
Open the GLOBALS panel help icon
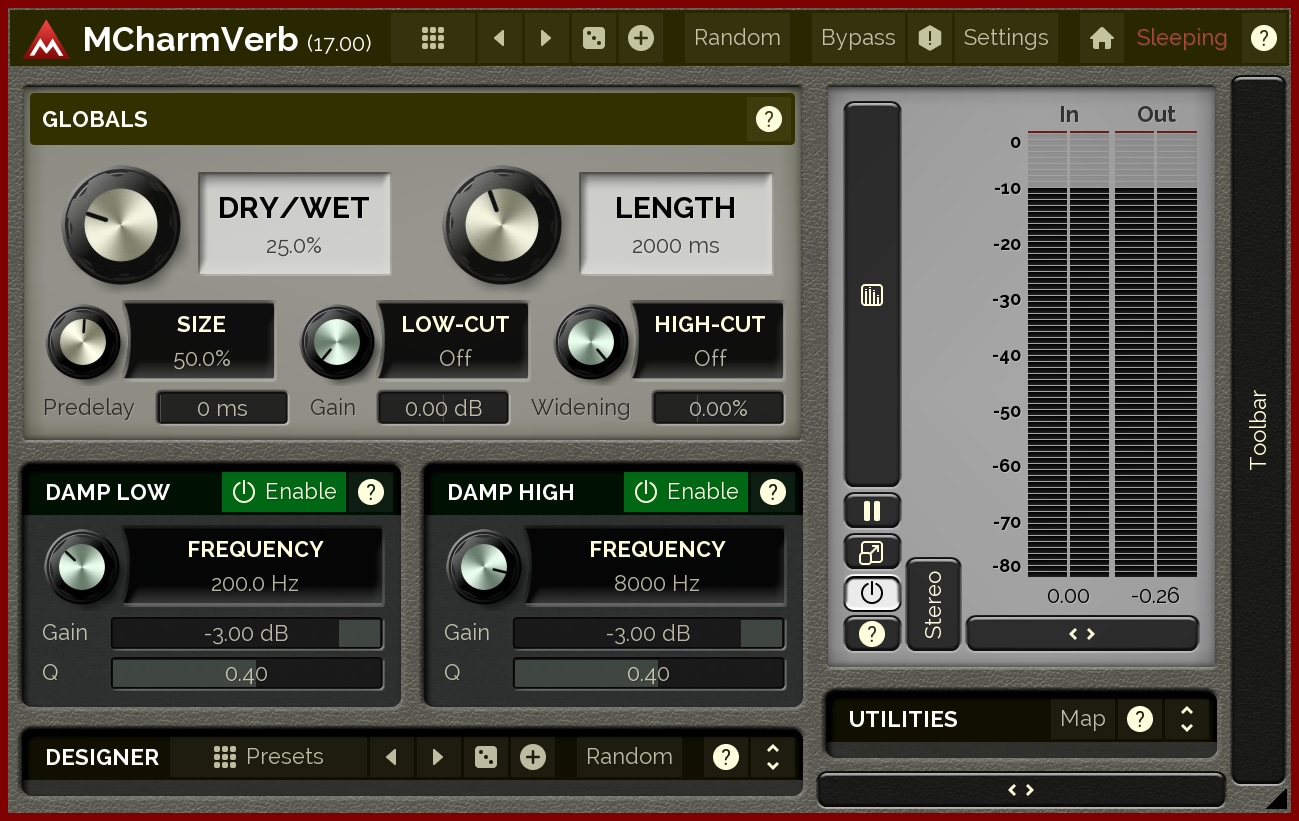coord(768,119)
